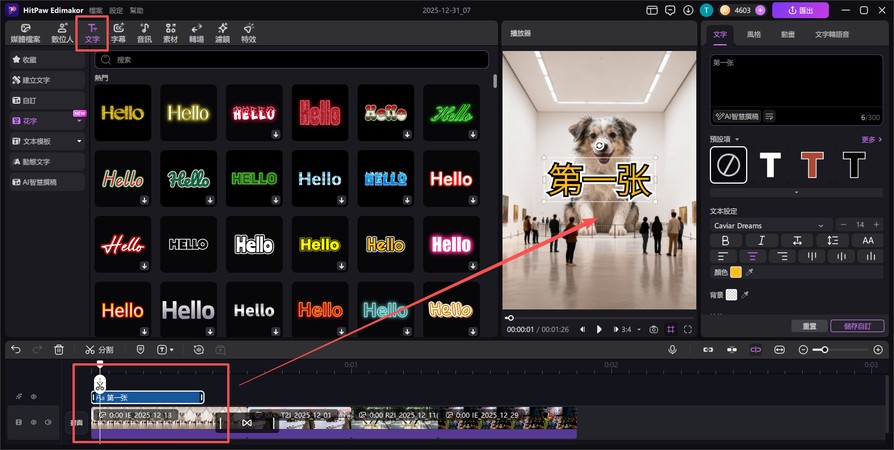Click the AI智慧撰稿 button under the text box
The height and width of the screenshot is (450, 894).
(x=737, y=116)
